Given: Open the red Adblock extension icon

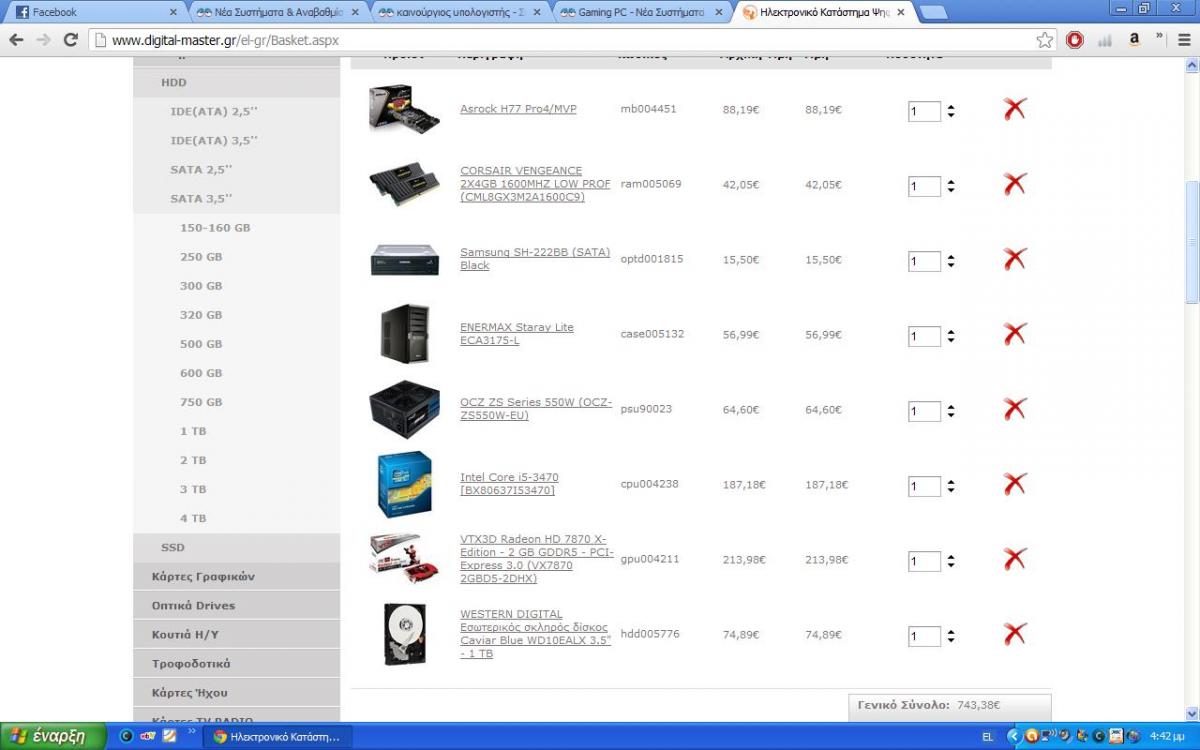Looking at the screenshot, I should click(1075, 40).
